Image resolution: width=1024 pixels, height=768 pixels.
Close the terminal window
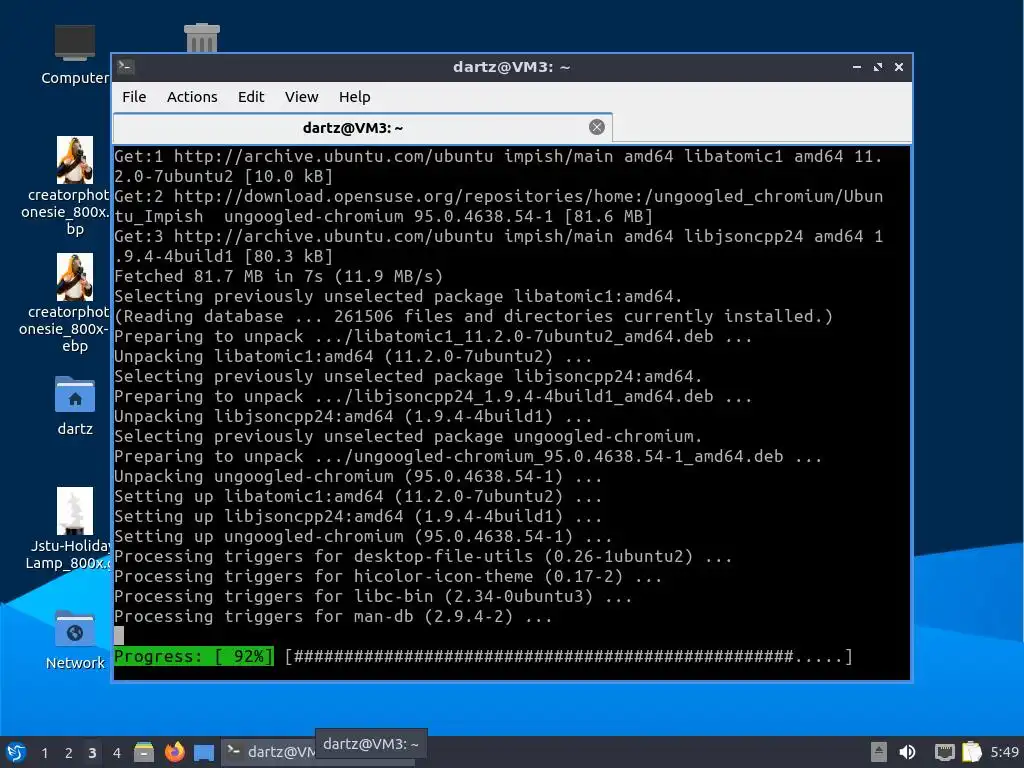(x=899, y=67)
